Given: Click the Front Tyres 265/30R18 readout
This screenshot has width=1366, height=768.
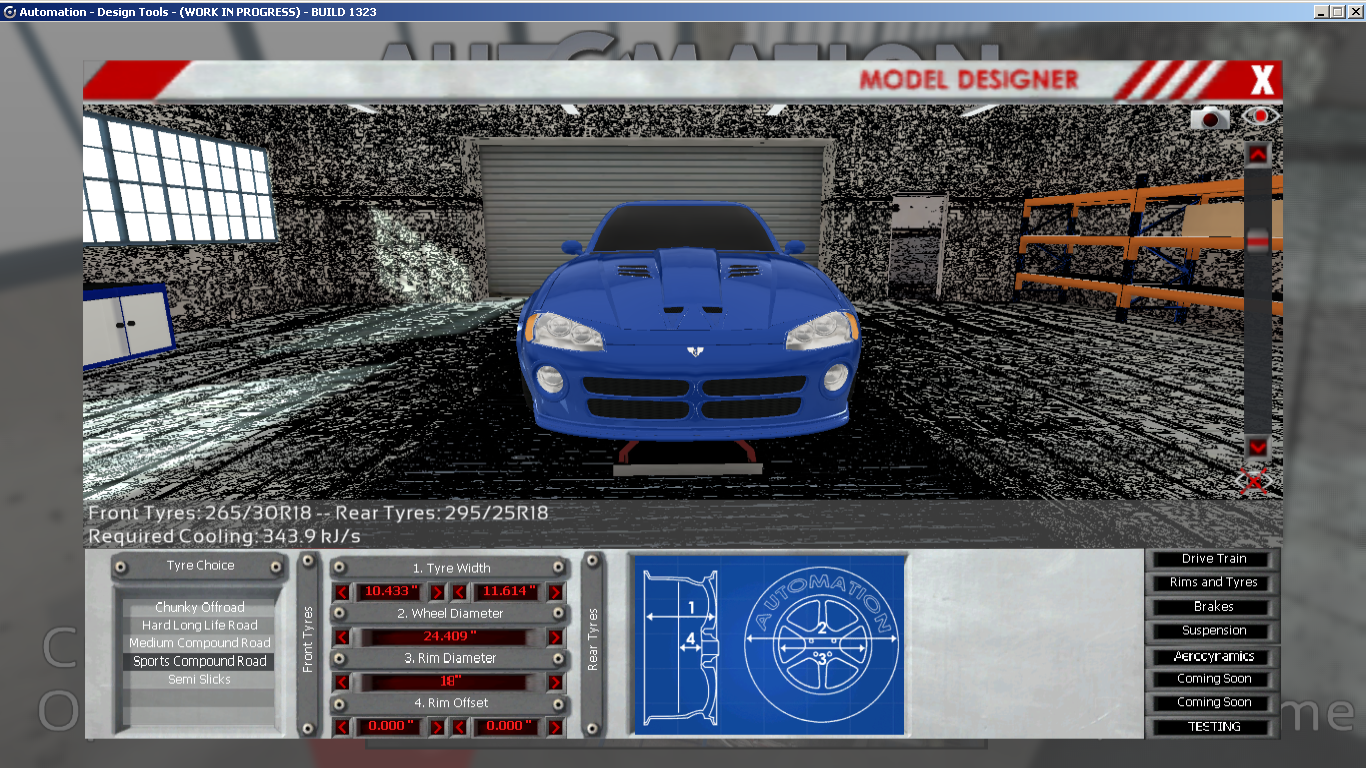Looking at the screenshot, I should [200, 513].
